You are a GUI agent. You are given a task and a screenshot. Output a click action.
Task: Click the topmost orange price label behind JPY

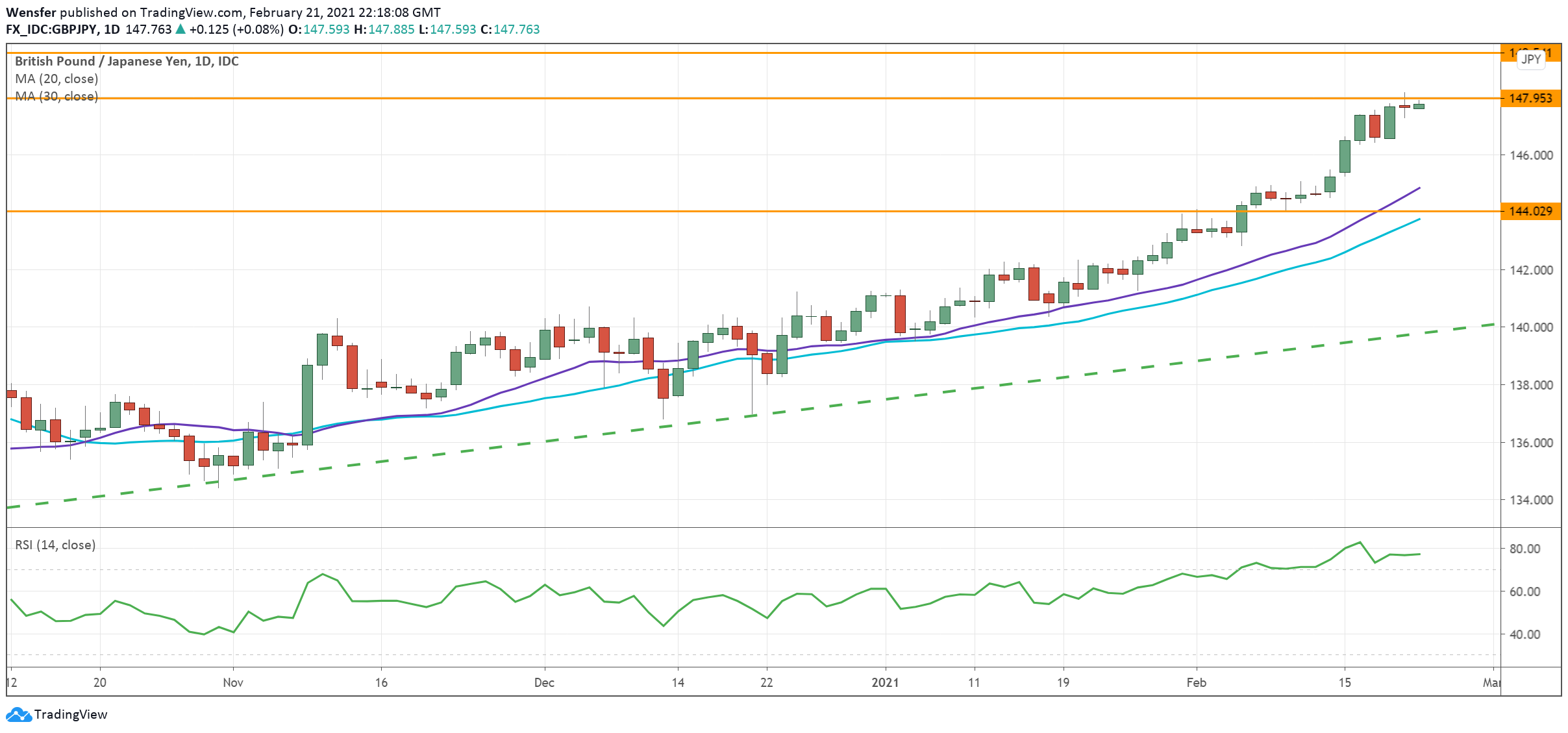tap(1508, 53)
